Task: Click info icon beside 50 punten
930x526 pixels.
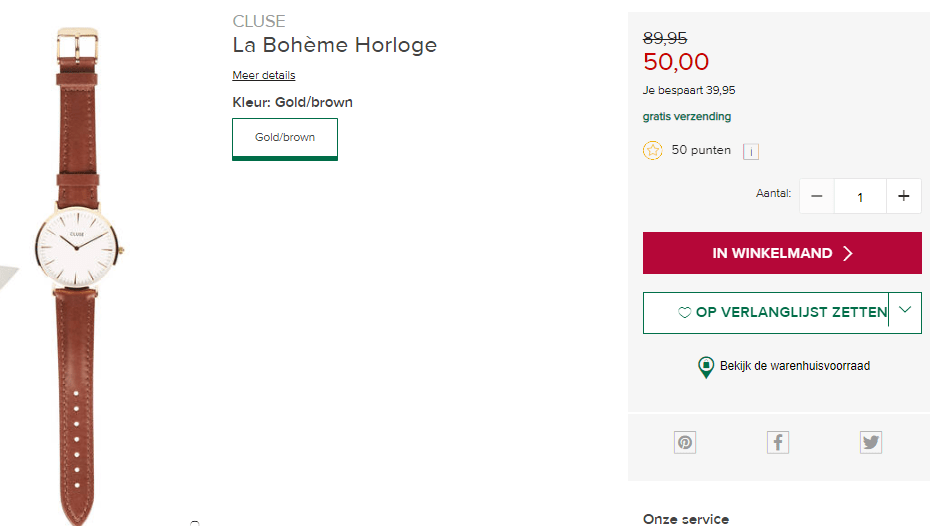Action: point(751,151)
